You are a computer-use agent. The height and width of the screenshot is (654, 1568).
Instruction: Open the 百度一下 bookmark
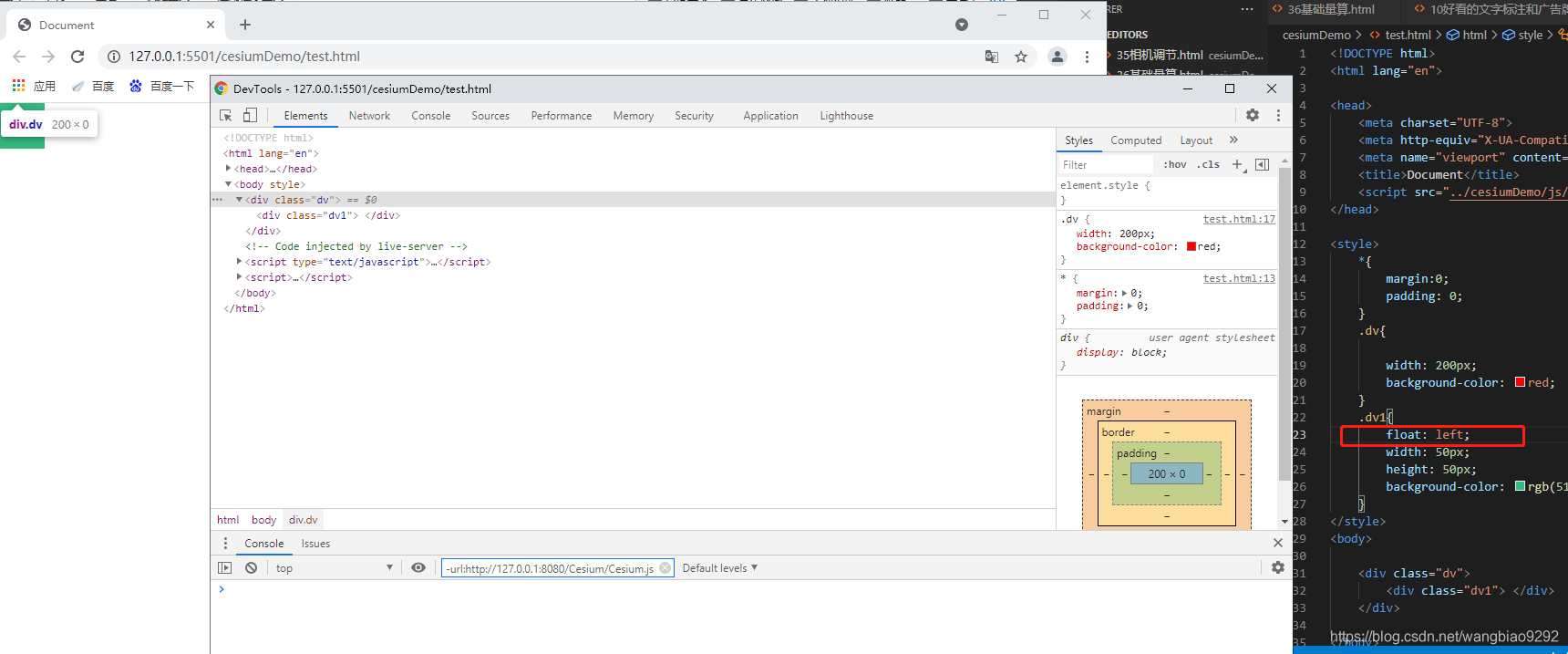coord(162,86)
